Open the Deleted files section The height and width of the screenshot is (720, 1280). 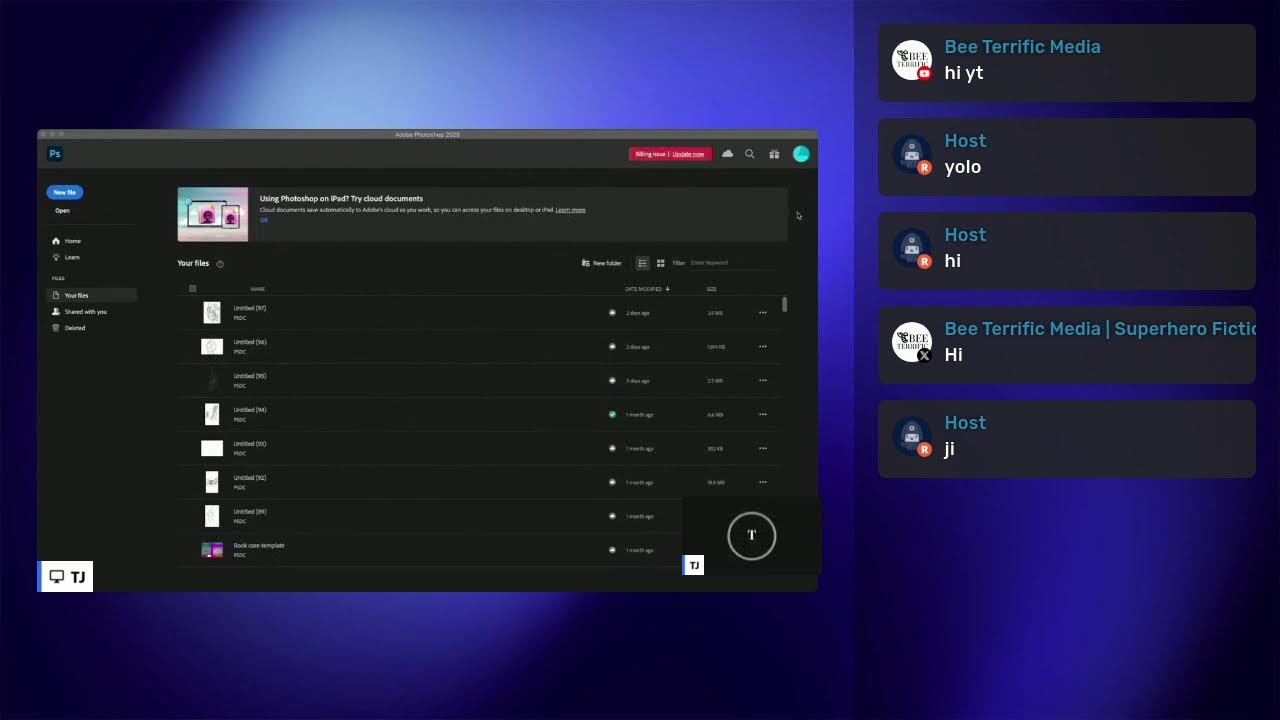tap(75, 328)
